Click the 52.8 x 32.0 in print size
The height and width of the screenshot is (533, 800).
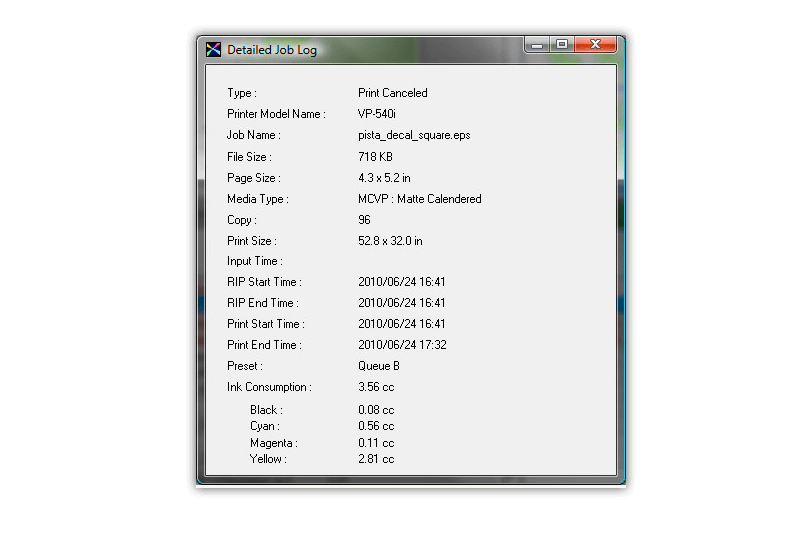tap(390, 241)
